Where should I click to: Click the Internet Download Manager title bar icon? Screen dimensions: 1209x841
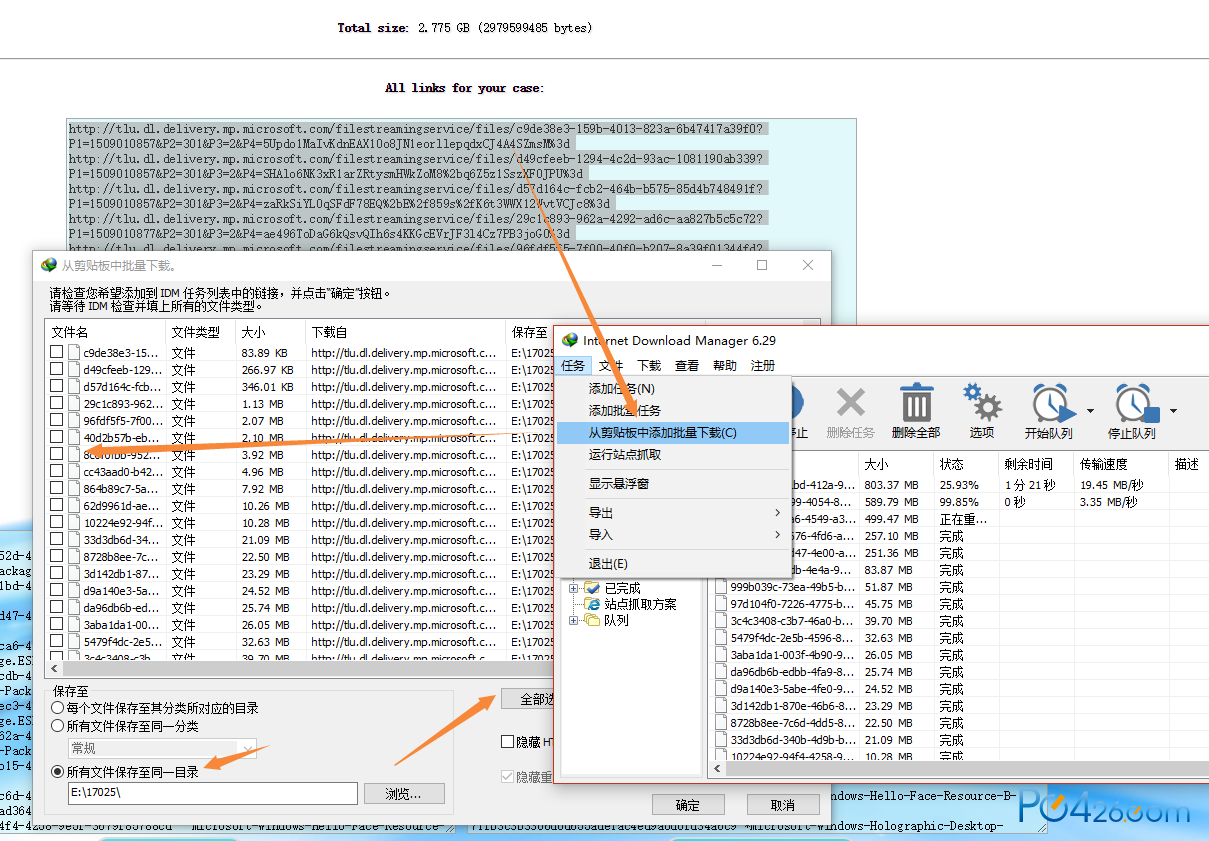(x=570, y=339)
